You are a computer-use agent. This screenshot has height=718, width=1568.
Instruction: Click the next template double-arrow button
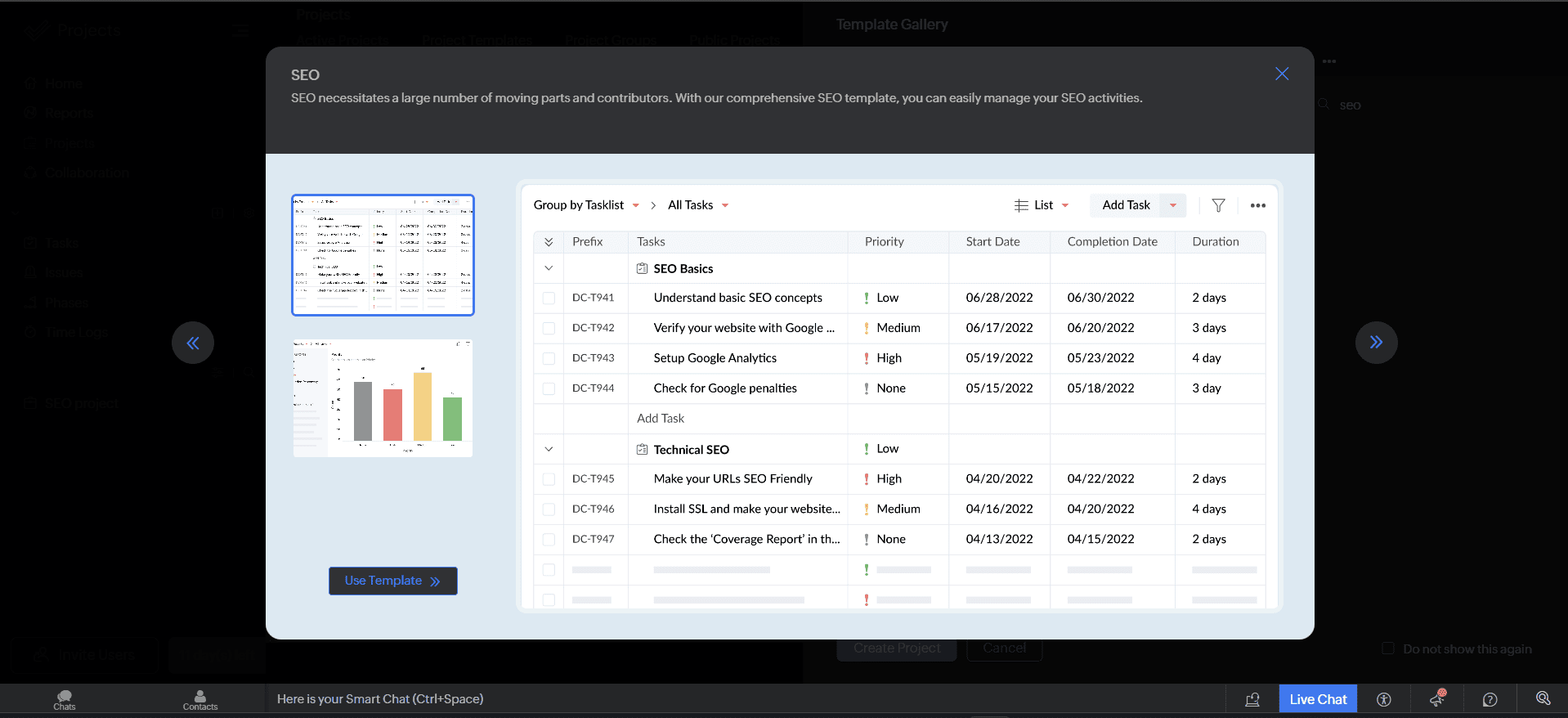tap(1376, 343)
